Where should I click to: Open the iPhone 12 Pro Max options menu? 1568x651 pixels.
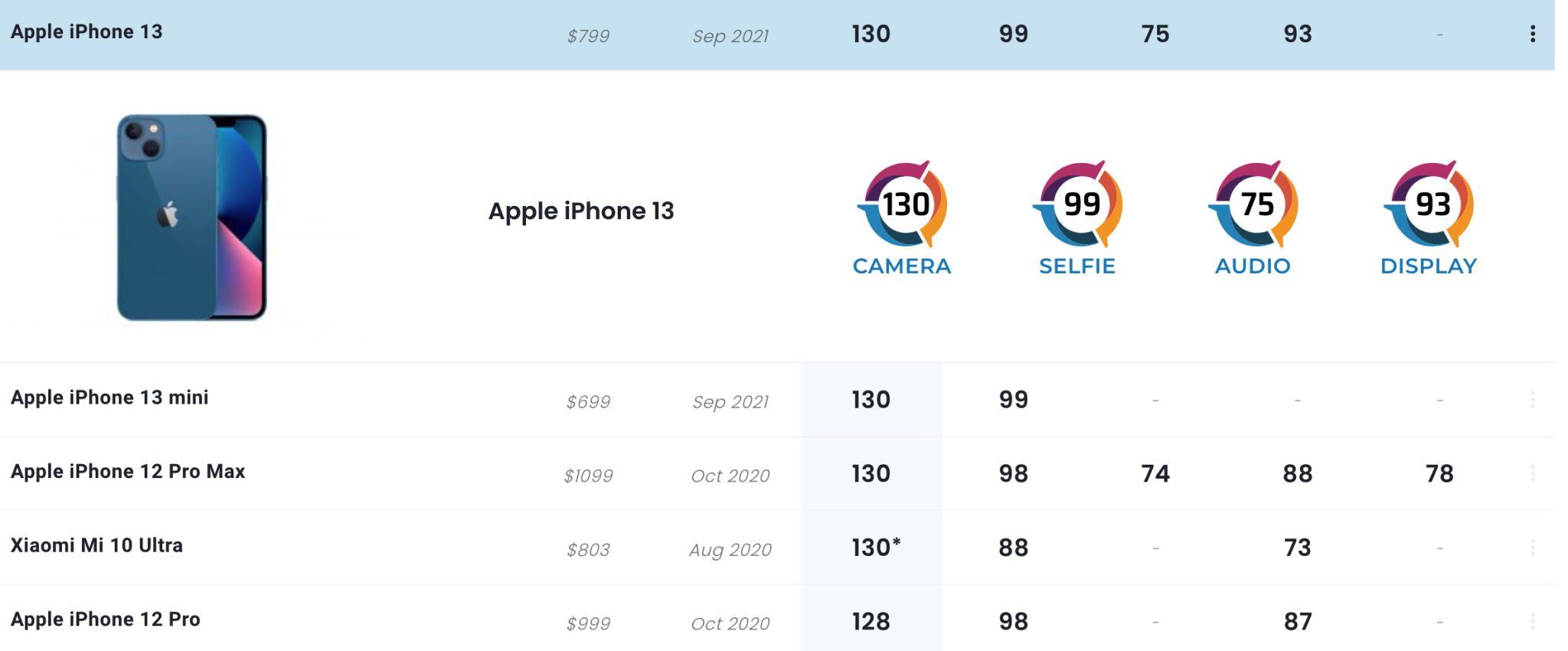(x=1532, y=473)
